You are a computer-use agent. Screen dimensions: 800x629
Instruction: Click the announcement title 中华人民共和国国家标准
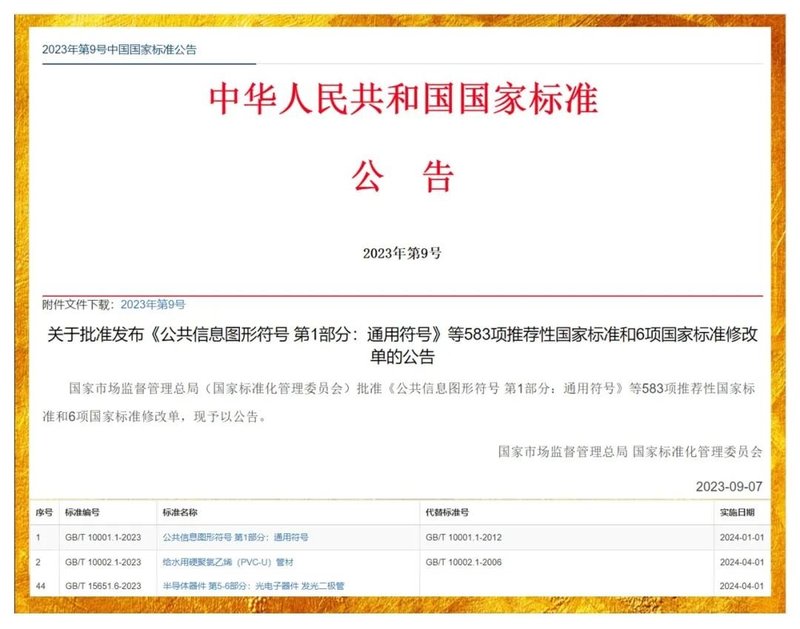point(399,100)
